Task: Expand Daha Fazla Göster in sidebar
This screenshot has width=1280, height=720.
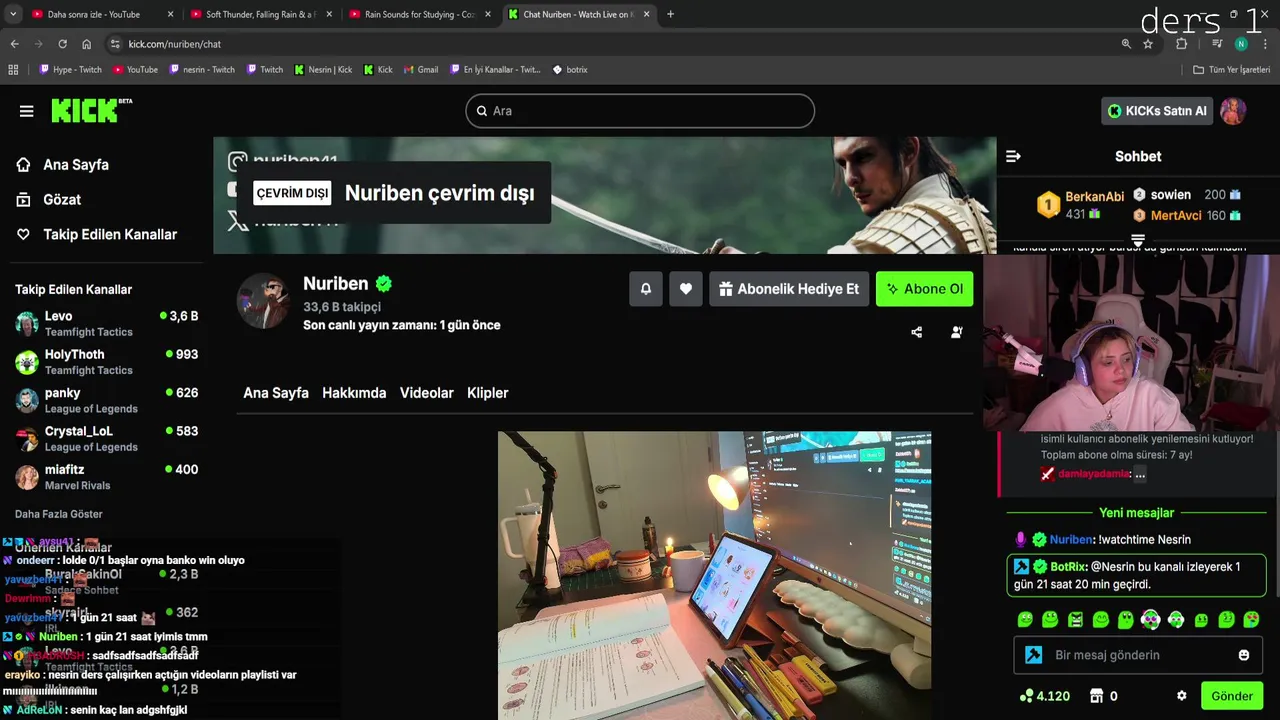Action: [x=59, y=514]
